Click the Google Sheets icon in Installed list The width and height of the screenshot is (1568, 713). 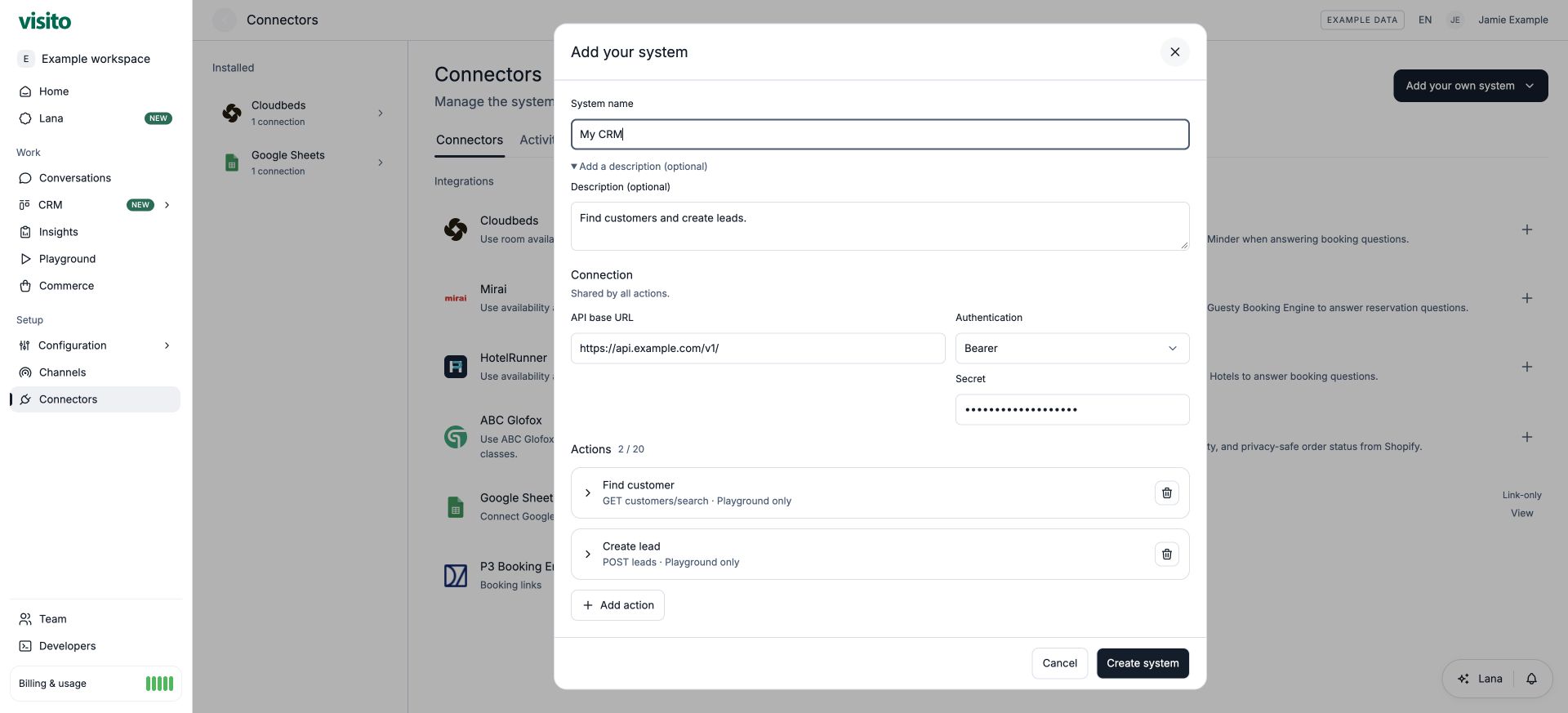pyautogui.click(x=232, y=163)
